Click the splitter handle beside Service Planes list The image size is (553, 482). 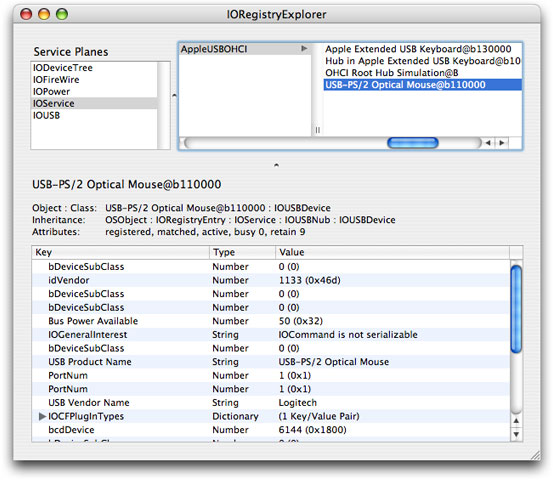pos(174,95)
